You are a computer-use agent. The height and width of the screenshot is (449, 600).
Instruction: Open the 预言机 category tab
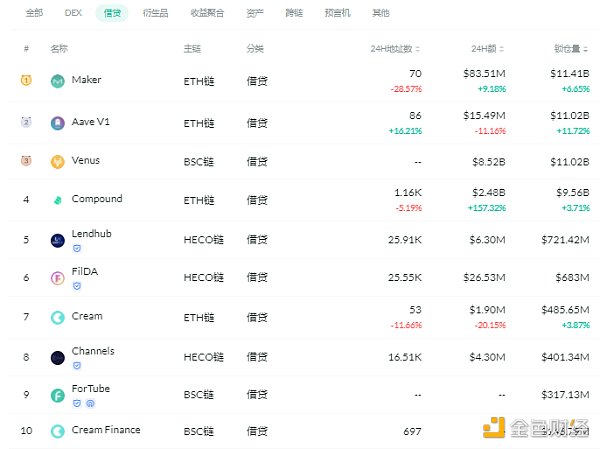pos(337,13)
